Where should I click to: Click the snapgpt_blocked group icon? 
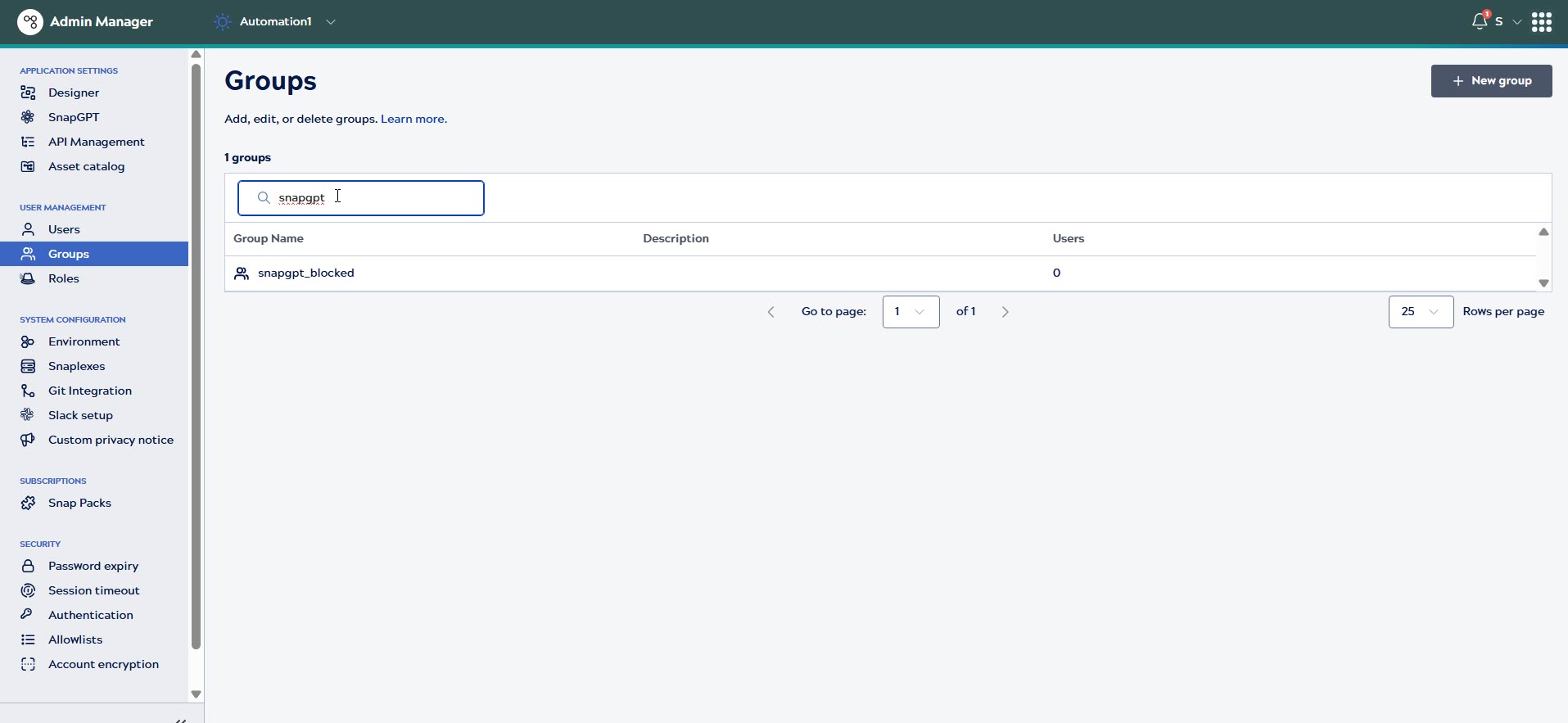[x=242, y=273]
